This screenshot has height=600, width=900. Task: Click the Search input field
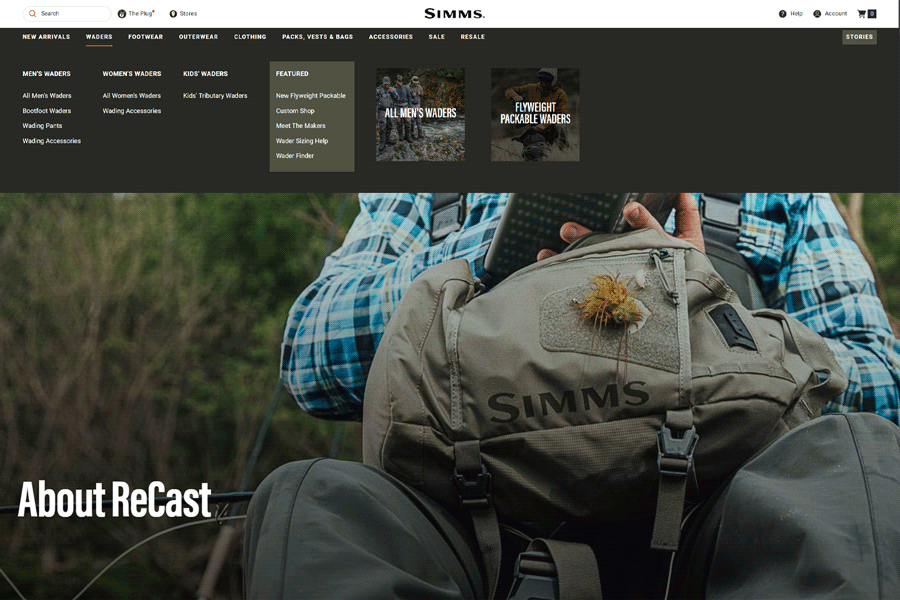coord(67,13)
